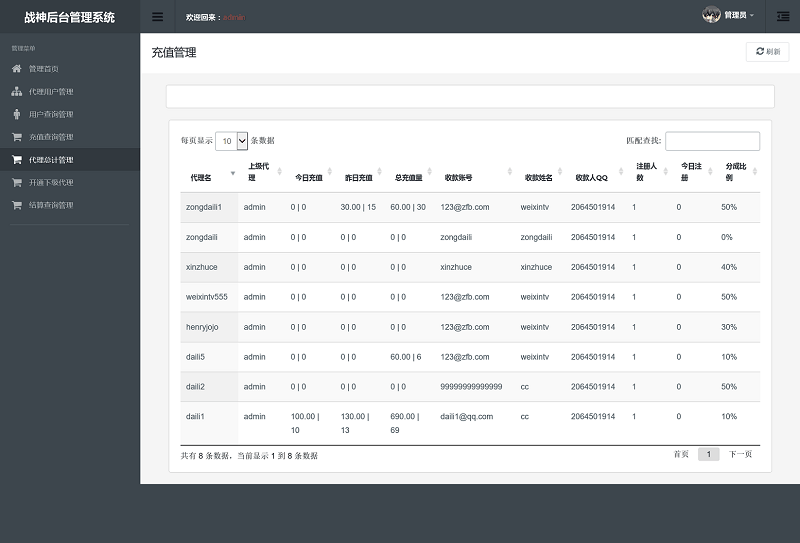
Task: Click the cart icon for 充值查询管理
Action: tap(16, 137)
